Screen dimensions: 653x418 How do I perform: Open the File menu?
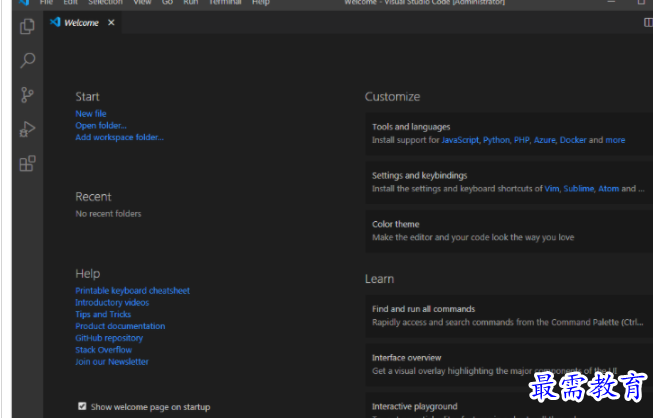click(46, 2)
